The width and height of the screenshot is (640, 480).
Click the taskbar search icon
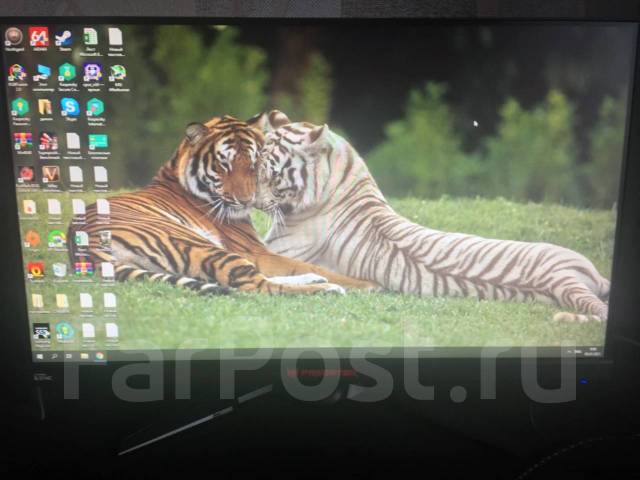[54, 354]
